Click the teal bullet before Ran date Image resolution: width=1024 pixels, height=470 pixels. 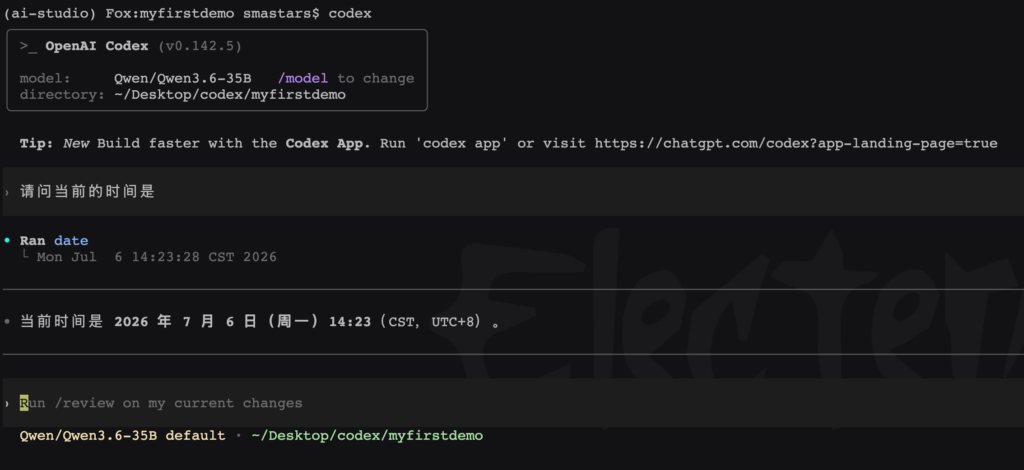(x=7, y=241)
